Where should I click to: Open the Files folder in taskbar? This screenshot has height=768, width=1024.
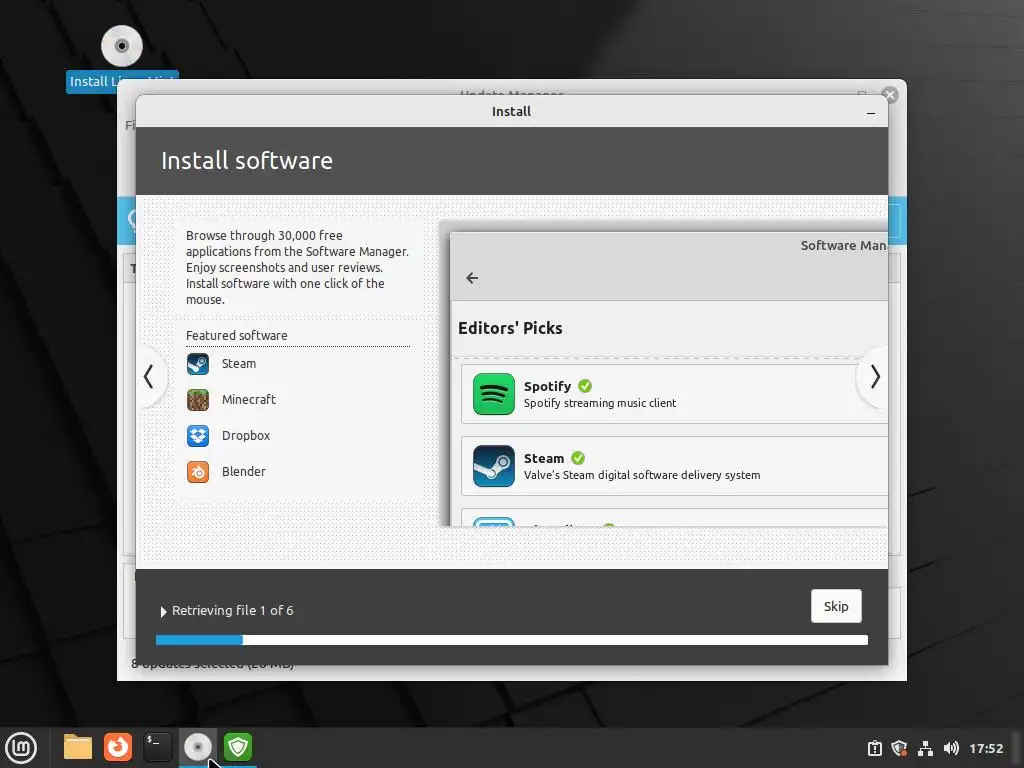click(78, 747)
